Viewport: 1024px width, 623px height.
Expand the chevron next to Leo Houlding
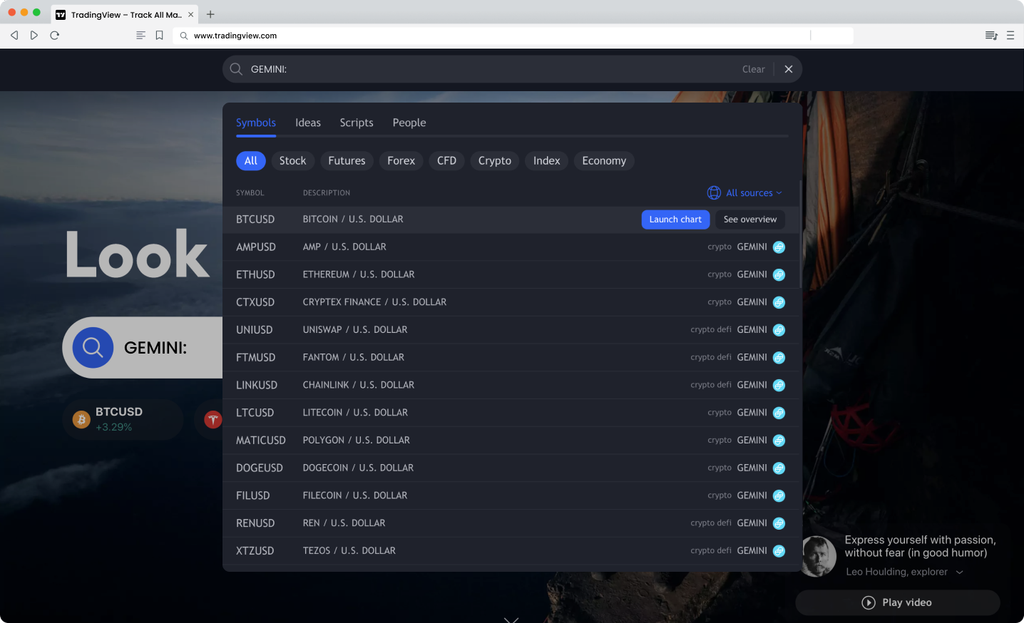[x=960, y=572]
